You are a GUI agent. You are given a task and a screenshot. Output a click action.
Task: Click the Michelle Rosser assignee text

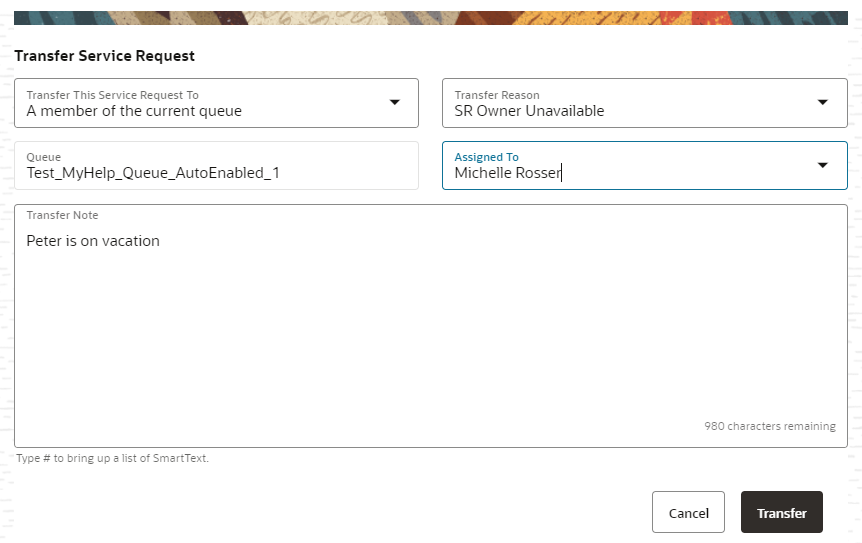click(507, 173)
